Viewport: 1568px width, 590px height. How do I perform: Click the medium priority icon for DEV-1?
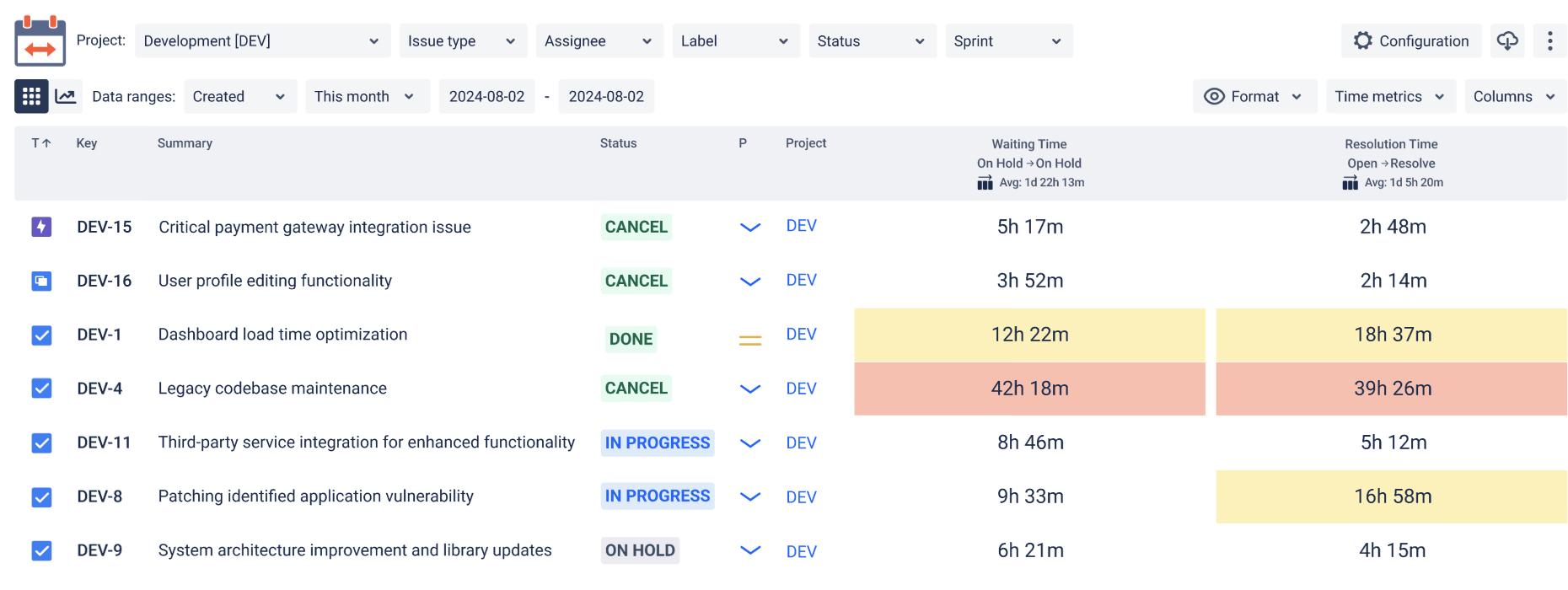pos(750,341)
